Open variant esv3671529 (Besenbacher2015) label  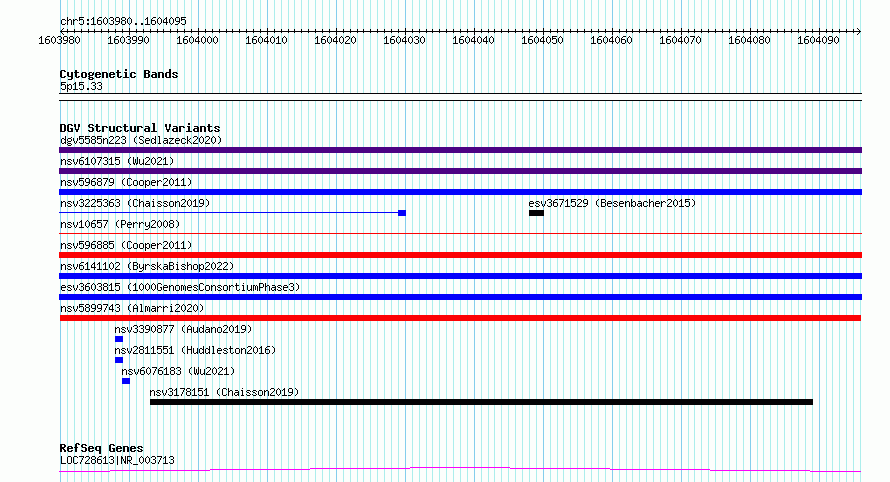click(x=612, y=203)
